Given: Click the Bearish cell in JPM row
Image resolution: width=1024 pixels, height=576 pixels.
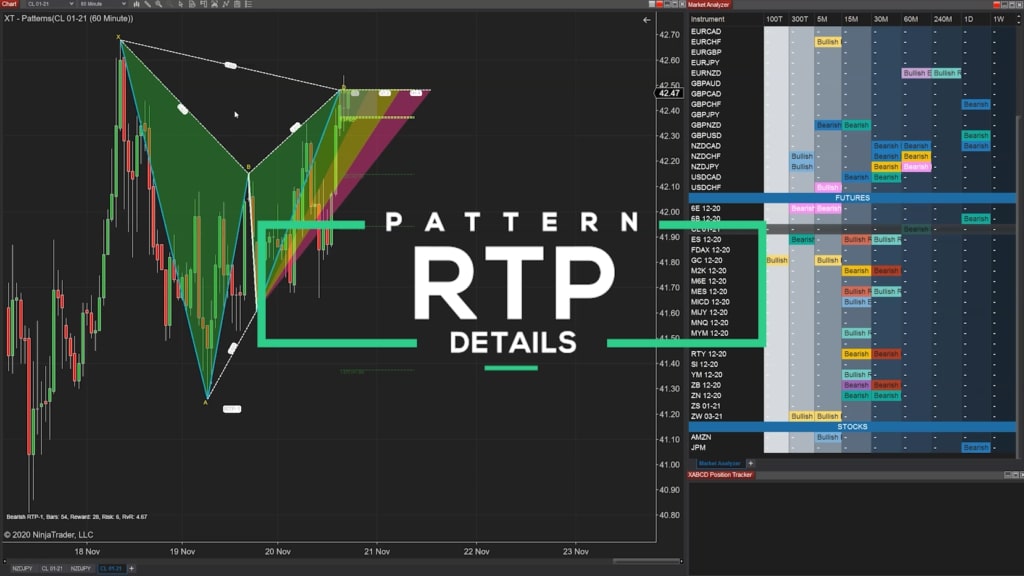Looking at the screenshot, I should click(x=976, y=448).
